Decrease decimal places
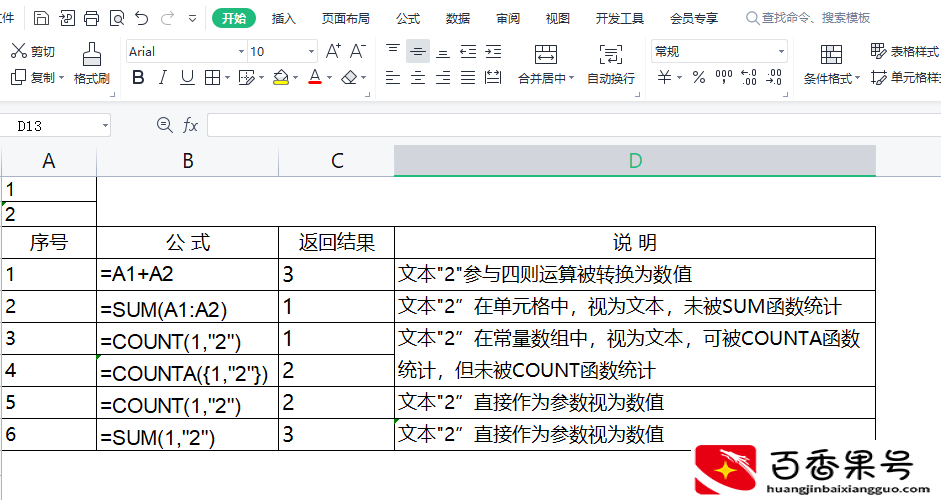The height and width of the screenshot is (500, 941). (x=774, y=77)
